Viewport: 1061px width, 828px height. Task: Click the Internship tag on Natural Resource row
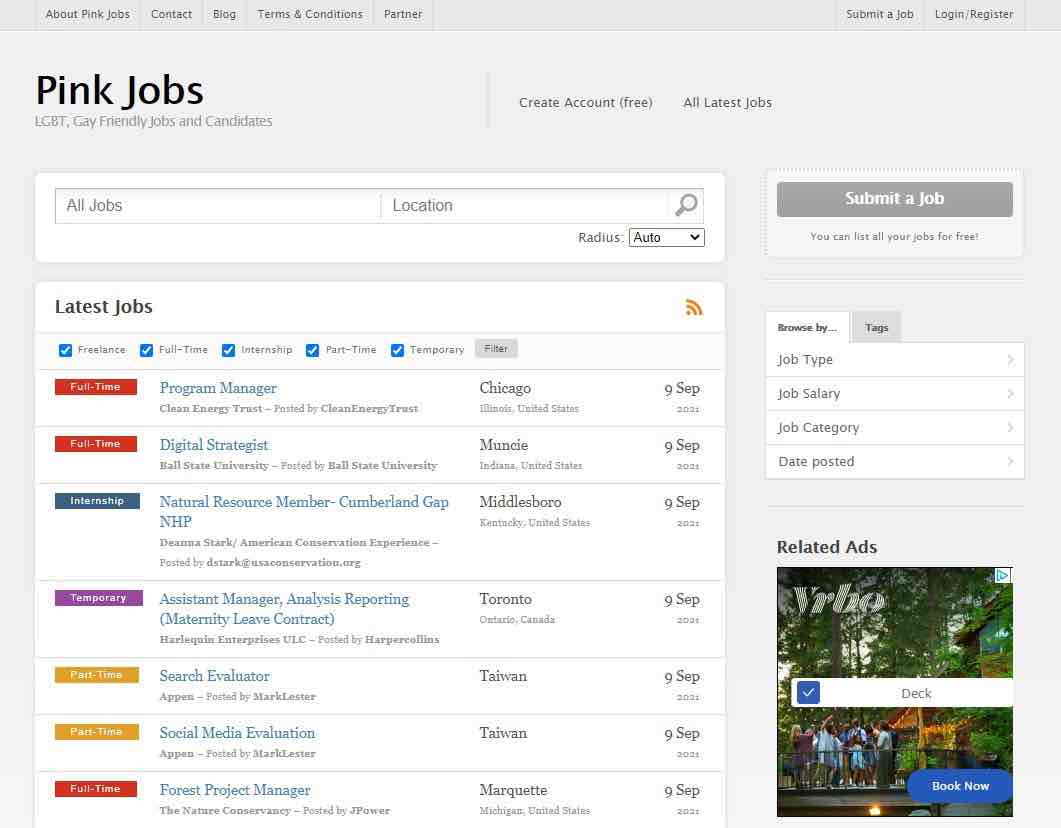[x=97, y=501]
